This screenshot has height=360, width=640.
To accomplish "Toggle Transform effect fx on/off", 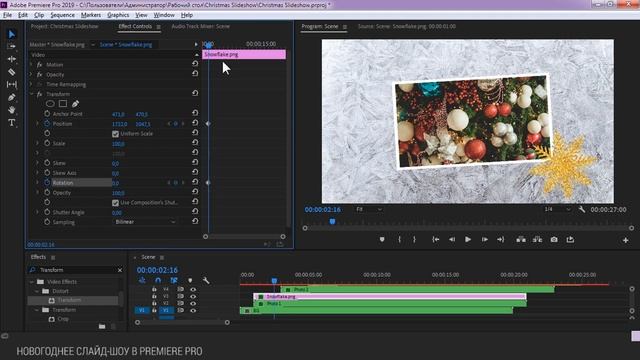I will (x=40, y=94).
